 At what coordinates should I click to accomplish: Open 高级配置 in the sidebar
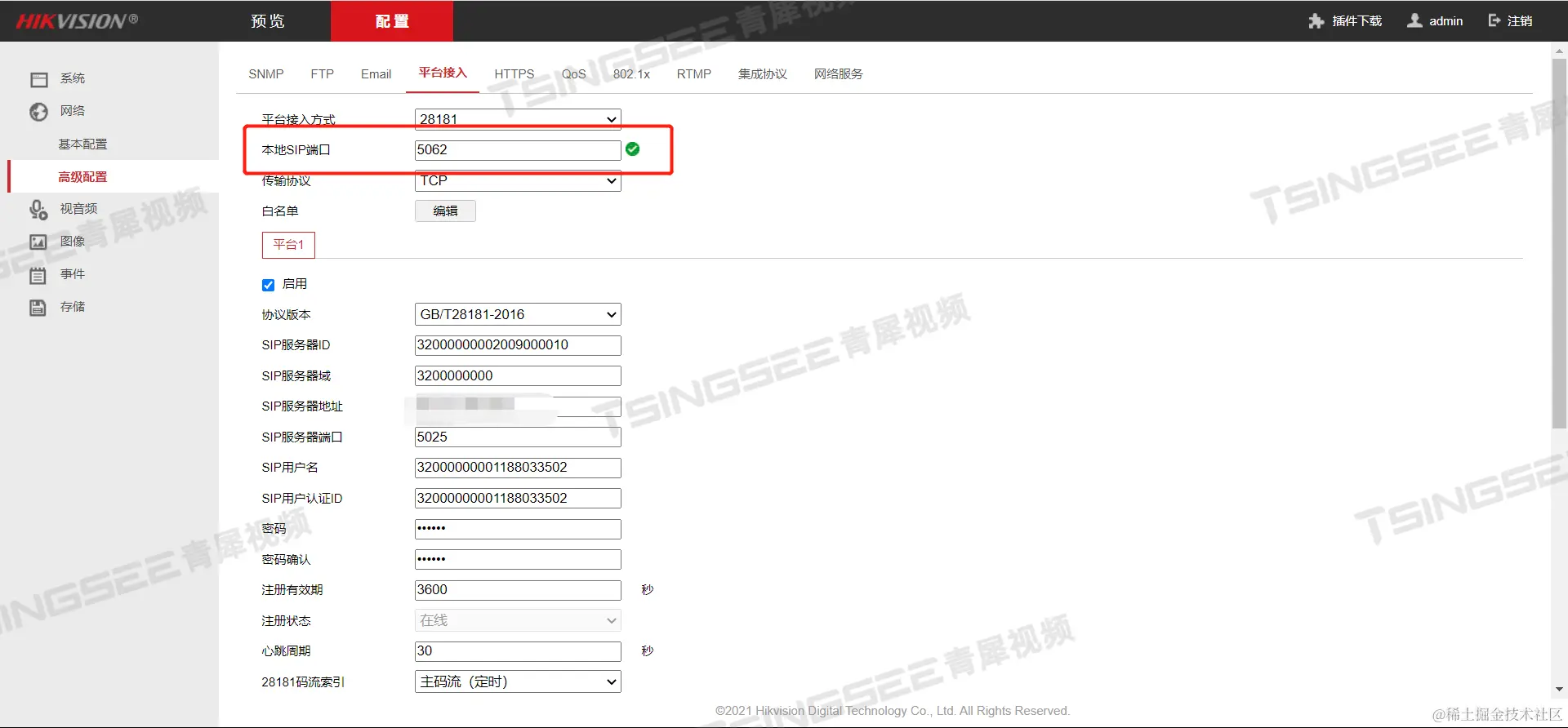point(82,177)
